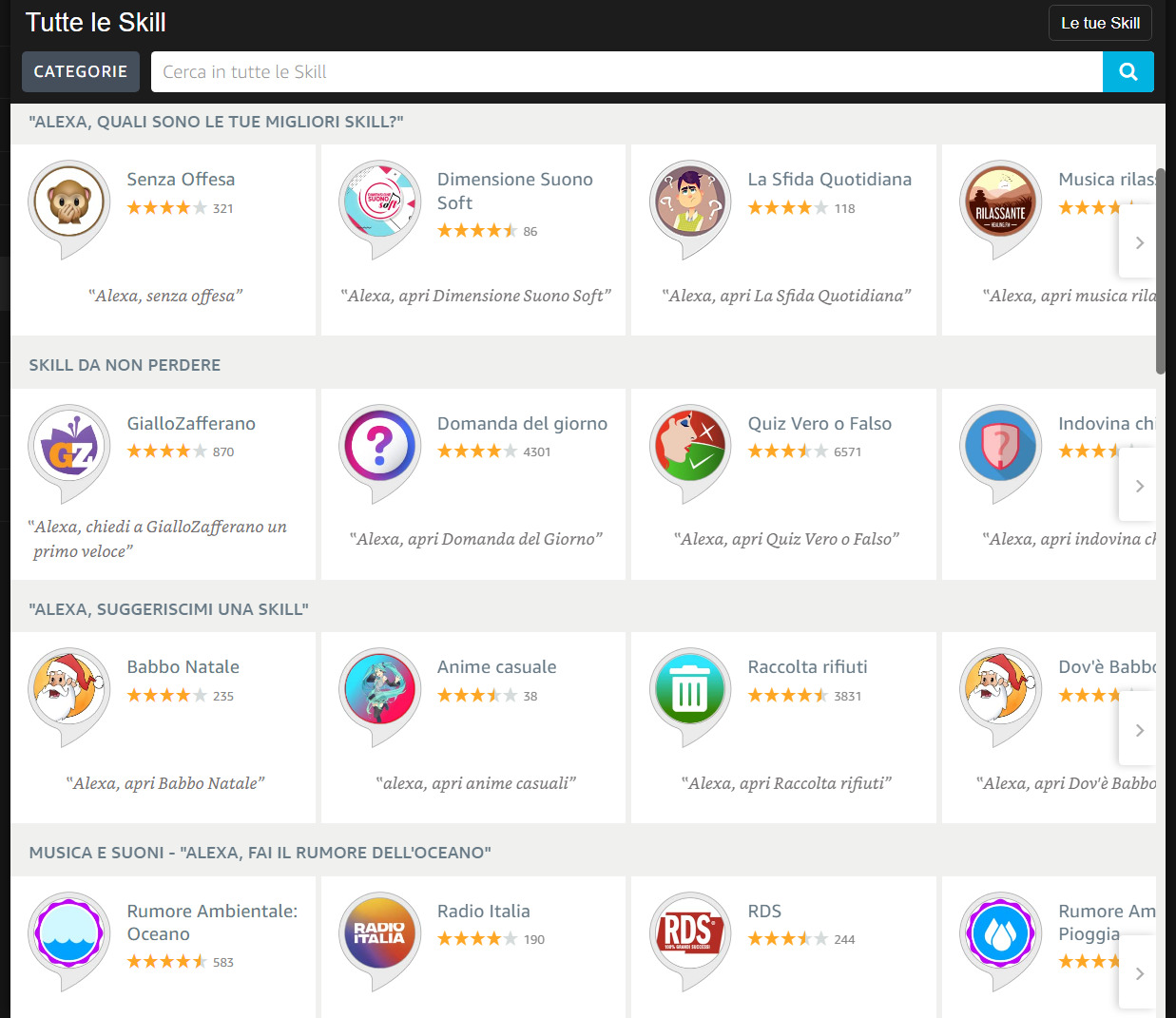Click the MUSICA E SUONI section heading
The height and width of the screenshot is (1018, 1176).
click(260, 853)
